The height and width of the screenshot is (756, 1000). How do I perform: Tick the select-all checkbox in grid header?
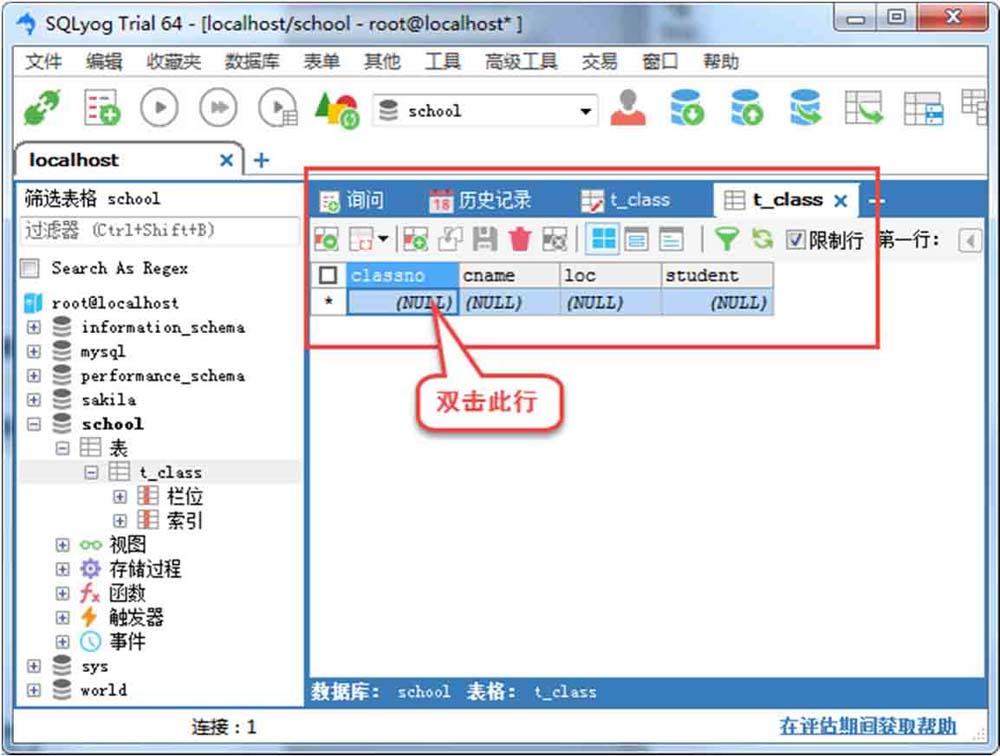coord(328,276)
